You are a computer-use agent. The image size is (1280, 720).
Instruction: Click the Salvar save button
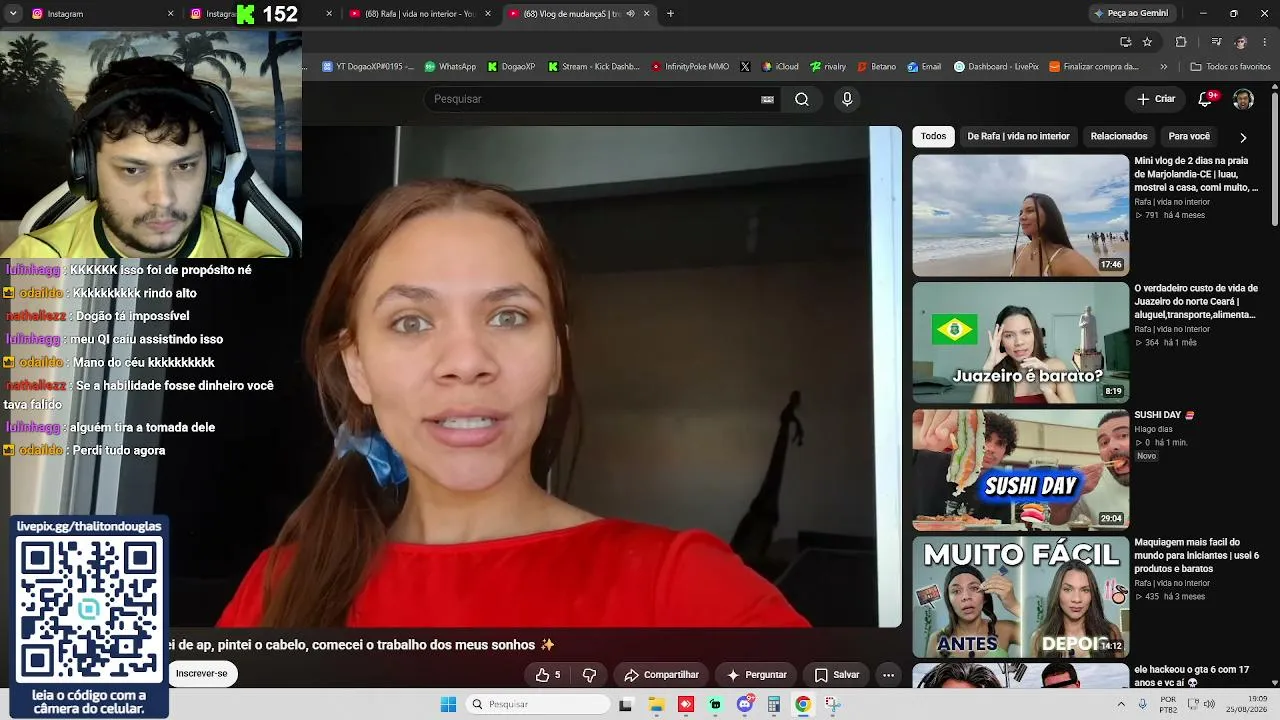(837, 675)
